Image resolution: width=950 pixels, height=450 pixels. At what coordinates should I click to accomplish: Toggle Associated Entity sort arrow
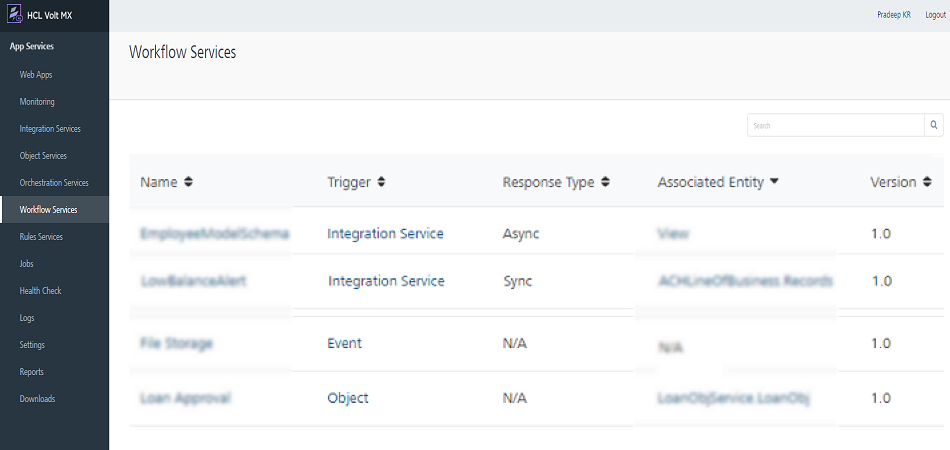point(775,183)
